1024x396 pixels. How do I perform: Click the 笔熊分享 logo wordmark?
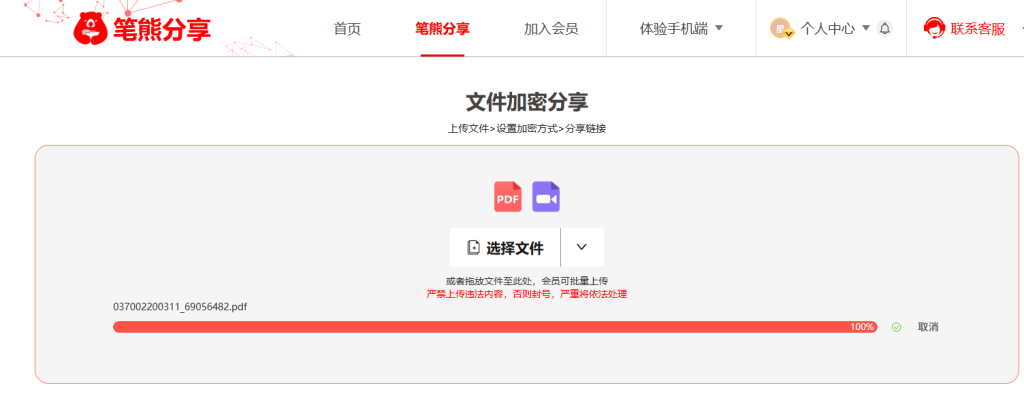pos(162,29)
